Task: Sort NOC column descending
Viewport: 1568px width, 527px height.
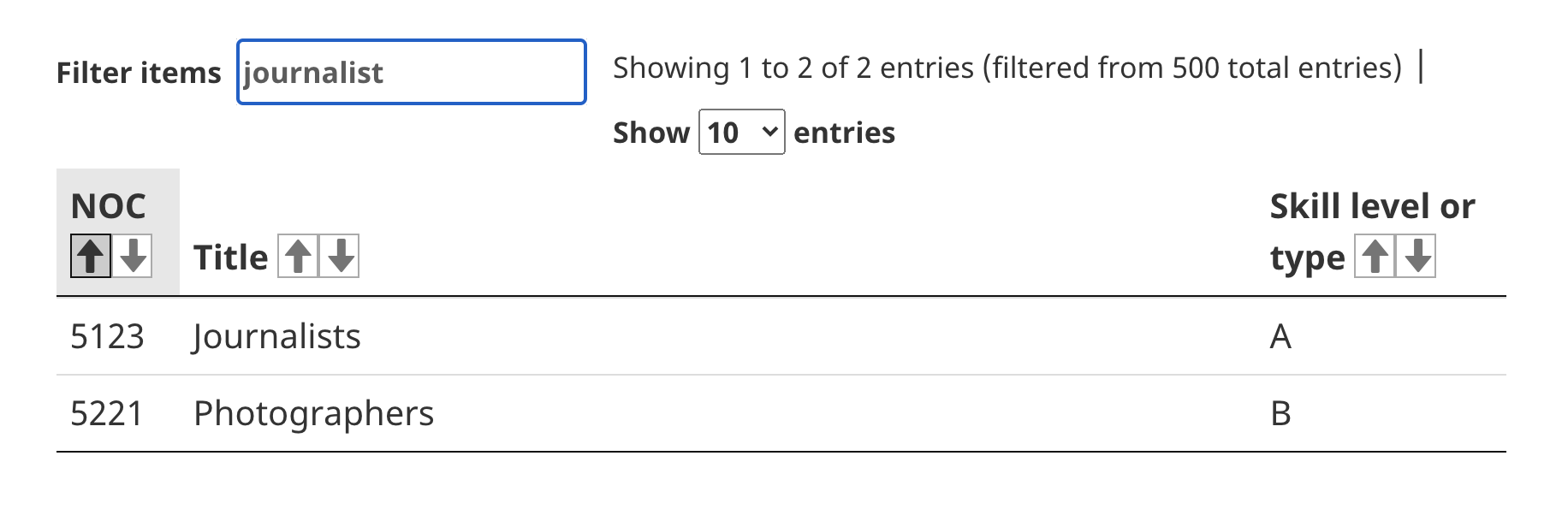Action: (133, 256)
